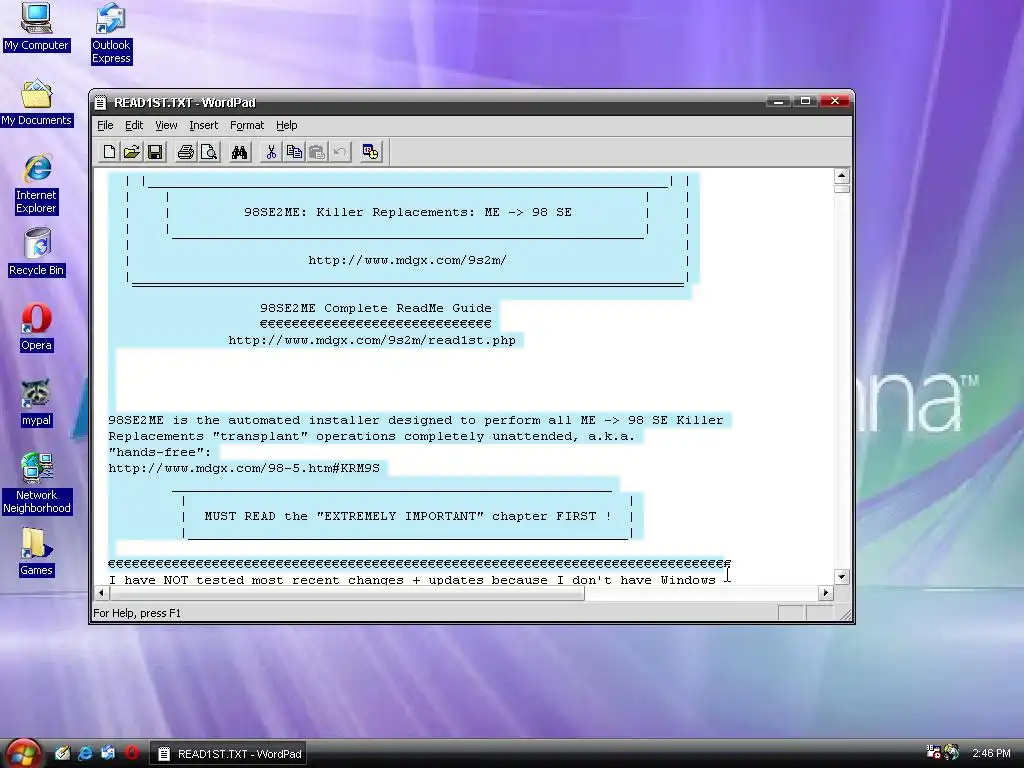This screenshot has height=768, width=1024.
Task: Click the "hands-free": text line
Action: coord(160,452)
